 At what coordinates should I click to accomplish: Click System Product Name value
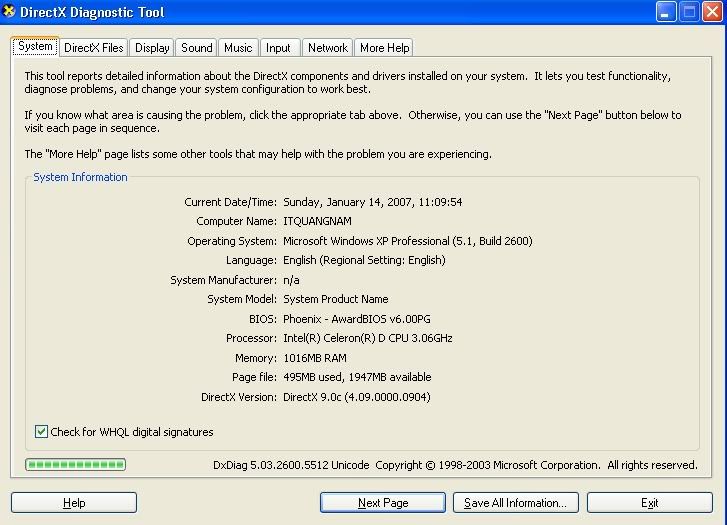point(336,299)
